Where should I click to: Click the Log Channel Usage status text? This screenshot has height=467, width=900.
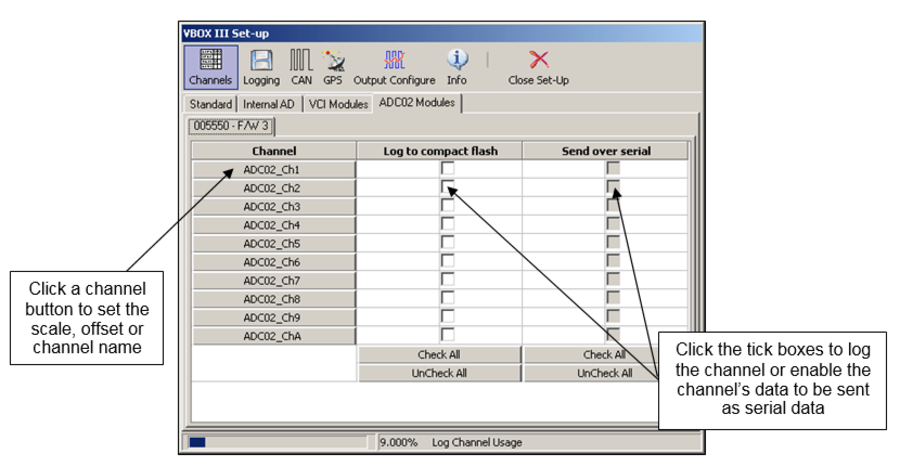tap(477, 442)
